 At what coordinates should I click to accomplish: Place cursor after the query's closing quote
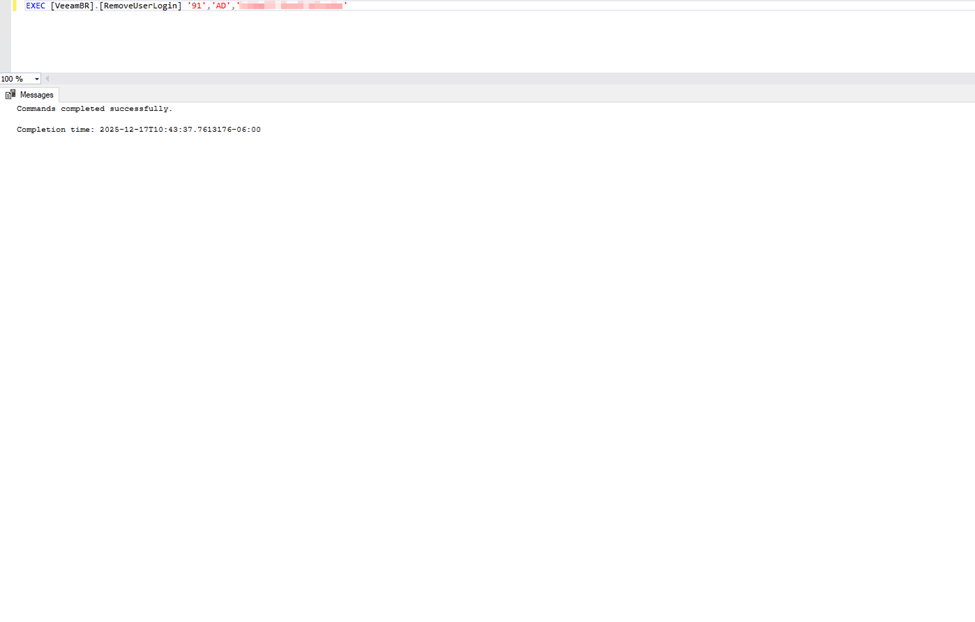pos(348,6)
